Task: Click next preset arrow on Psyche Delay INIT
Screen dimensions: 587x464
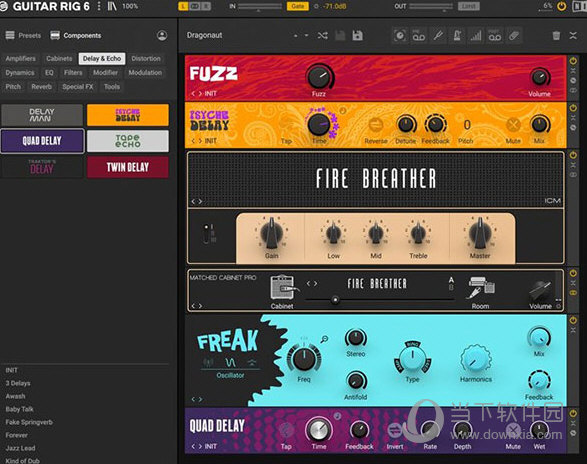Action: 200,141
